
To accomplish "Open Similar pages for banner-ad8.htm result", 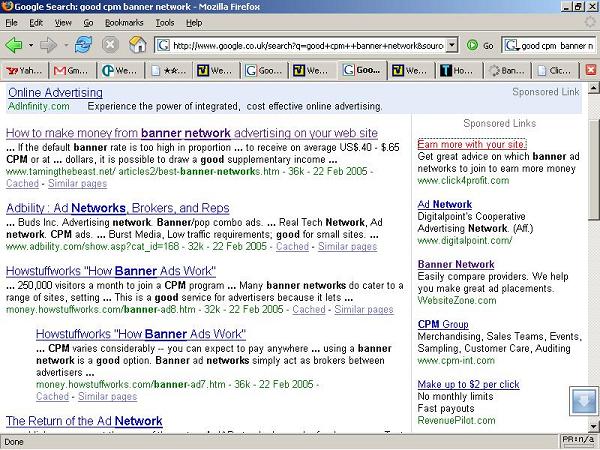I will (364, 310).
